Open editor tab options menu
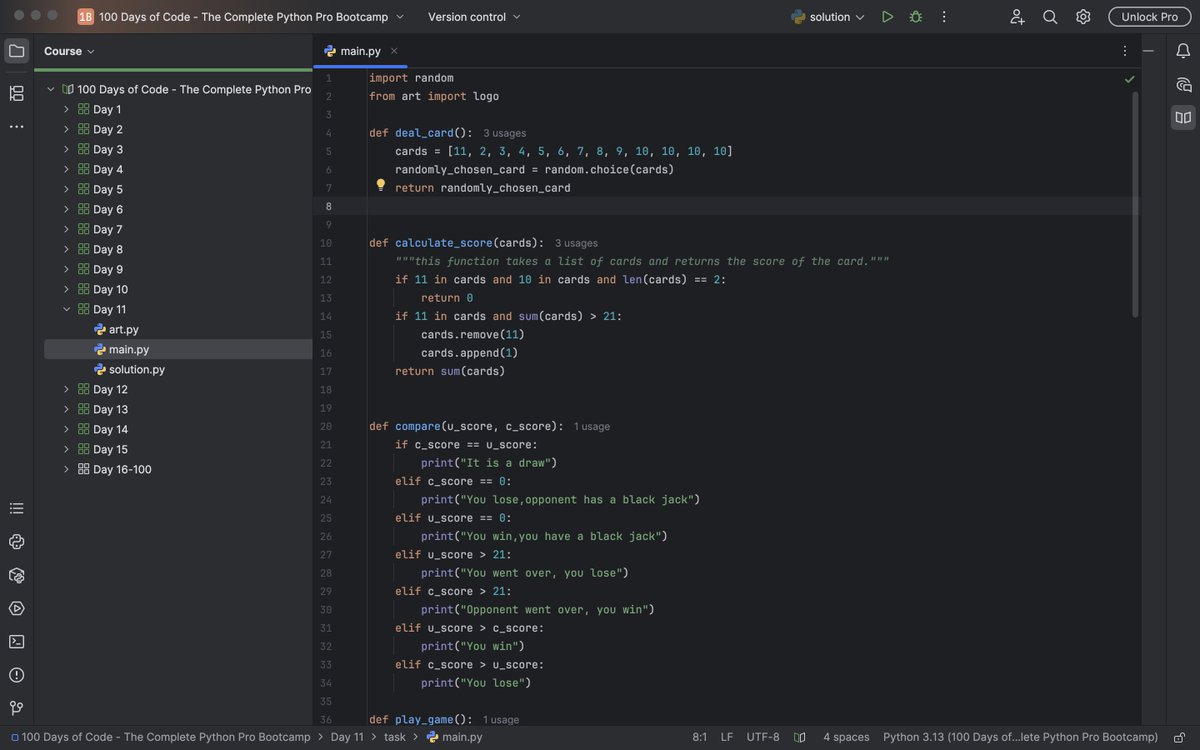The image size is (1200, 750). tap(1125, 51)
